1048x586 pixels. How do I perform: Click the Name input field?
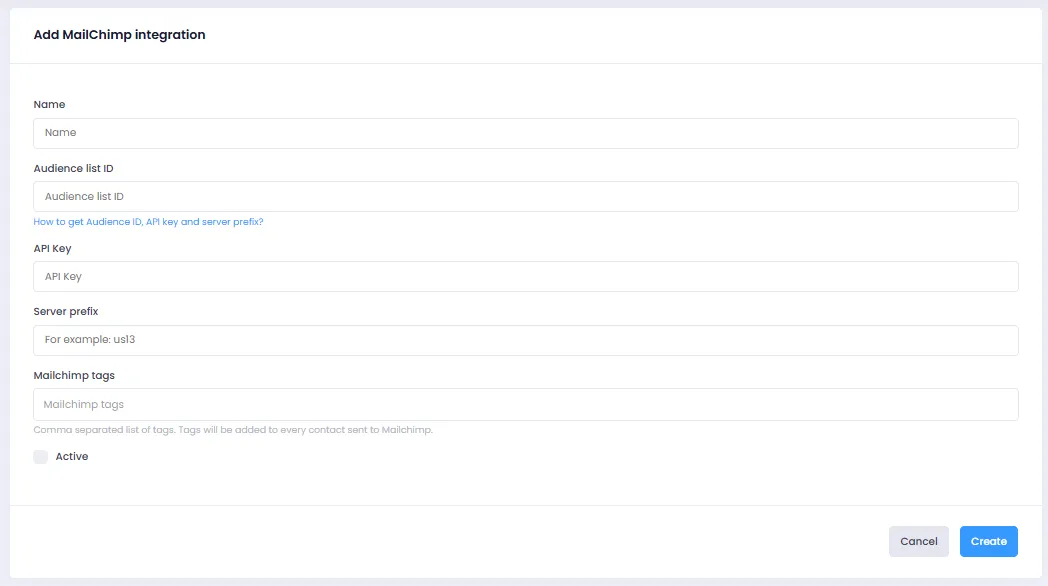point(525,133)
